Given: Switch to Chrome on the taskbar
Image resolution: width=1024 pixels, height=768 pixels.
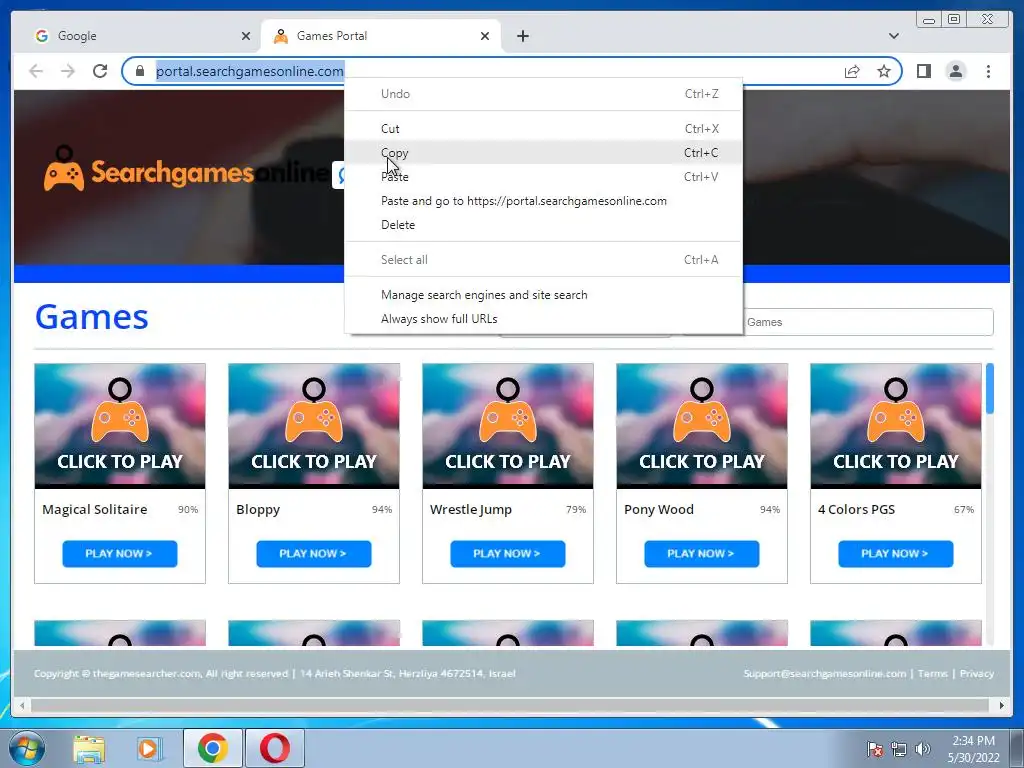Looking at the screenshot, I should click(213, 748).
